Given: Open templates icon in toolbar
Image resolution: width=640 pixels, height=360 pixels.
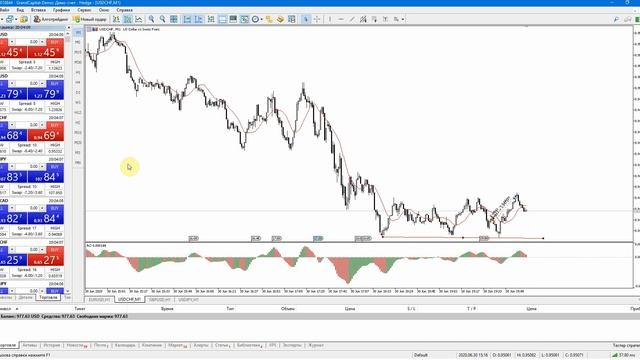Looking at the screenshot, I should coord(269,19).
